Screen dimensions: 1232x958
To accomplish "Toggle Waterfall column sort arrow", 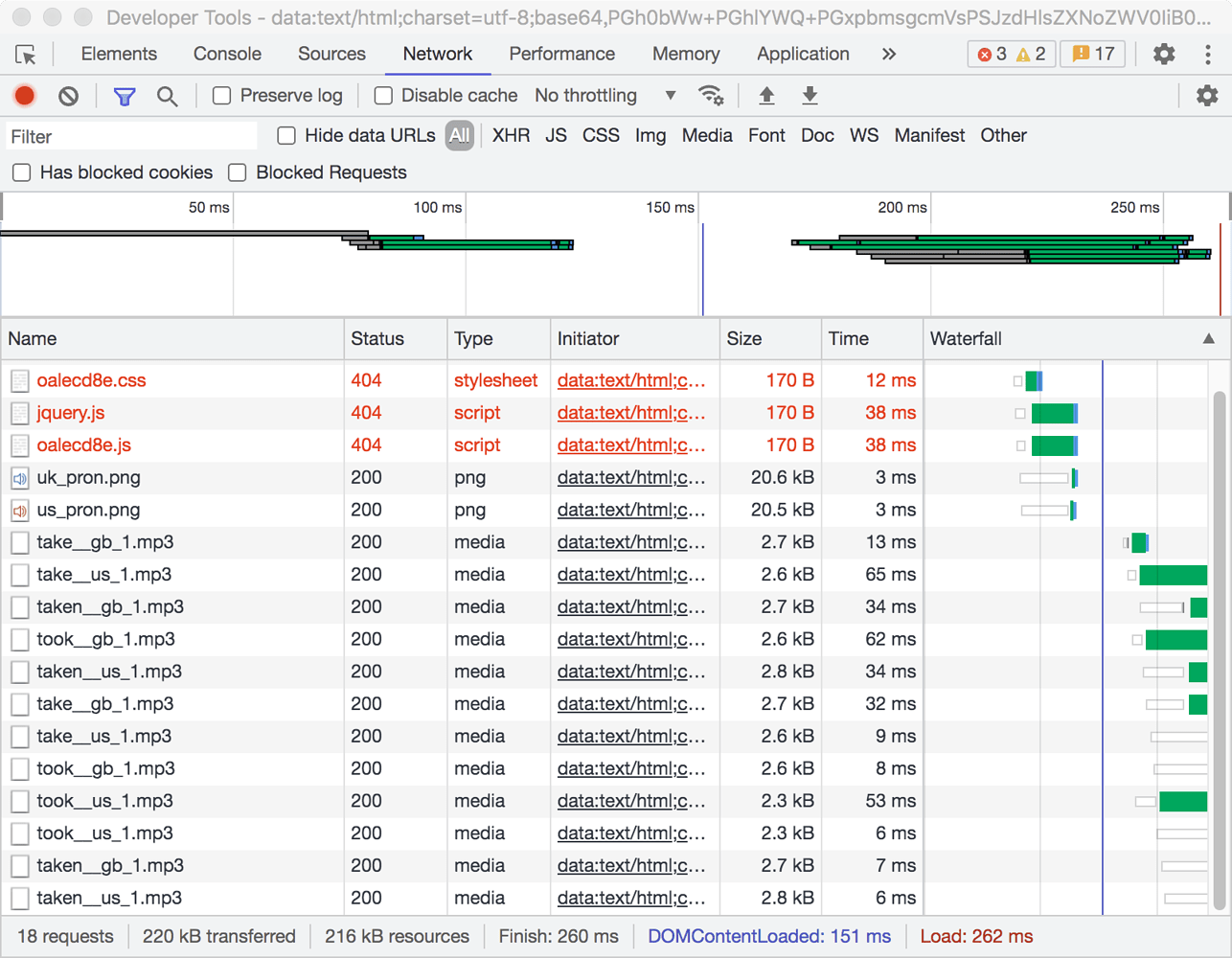I will [x=1208, y=339].
